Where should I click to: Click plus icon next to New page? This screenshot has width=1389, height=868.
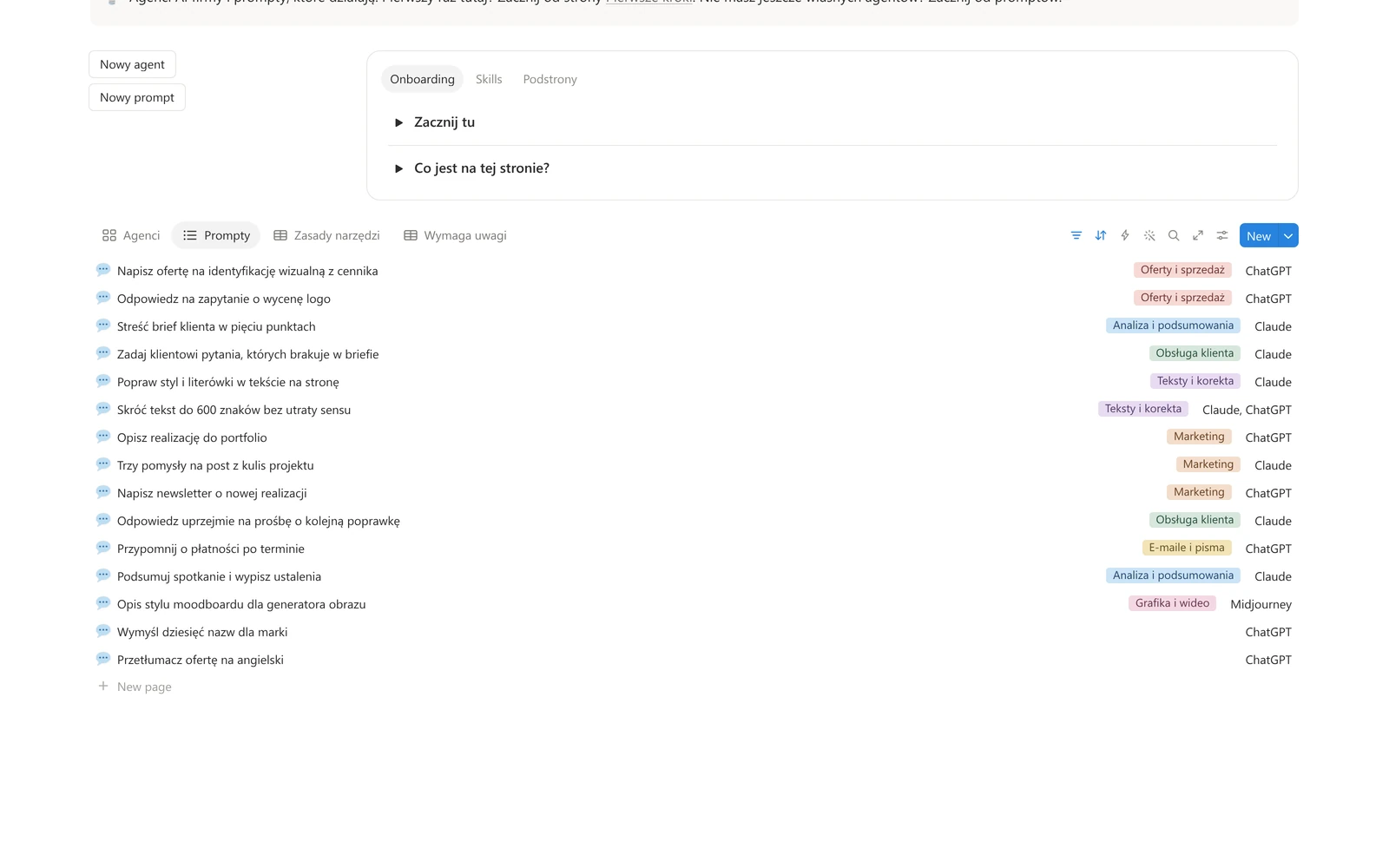tap(103, 686)
